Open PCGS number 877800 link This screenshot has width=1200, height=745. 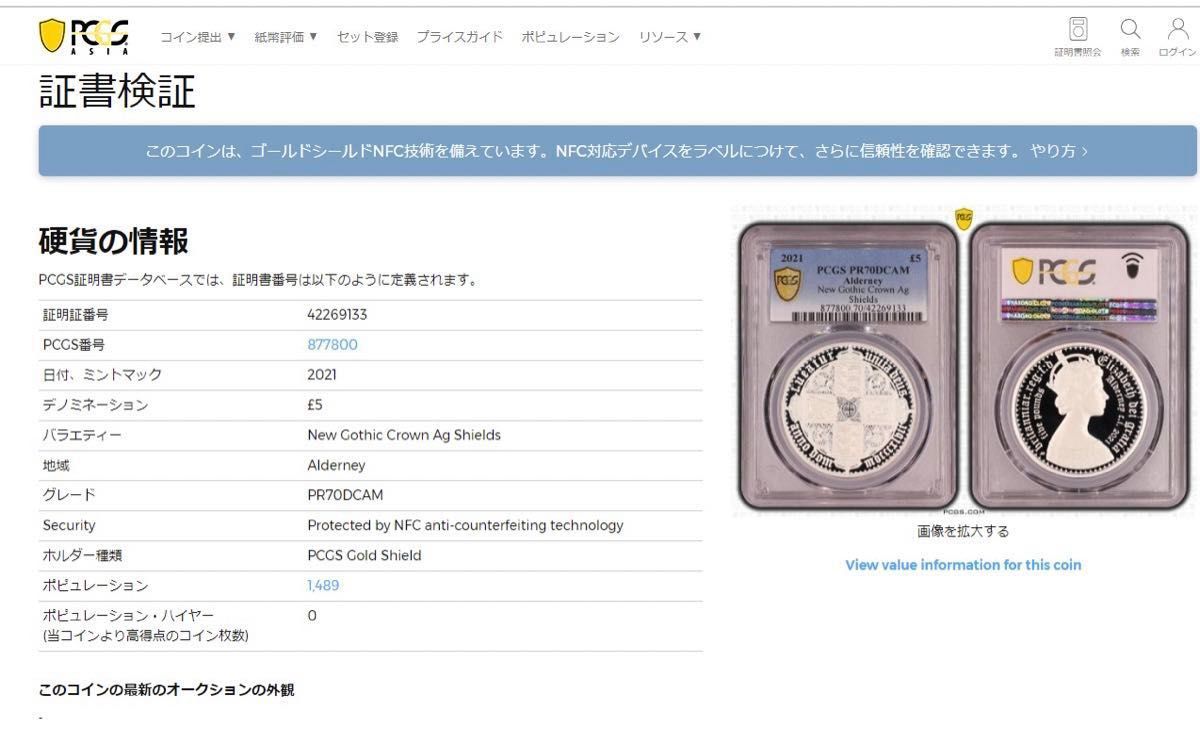tap(332, 345)
